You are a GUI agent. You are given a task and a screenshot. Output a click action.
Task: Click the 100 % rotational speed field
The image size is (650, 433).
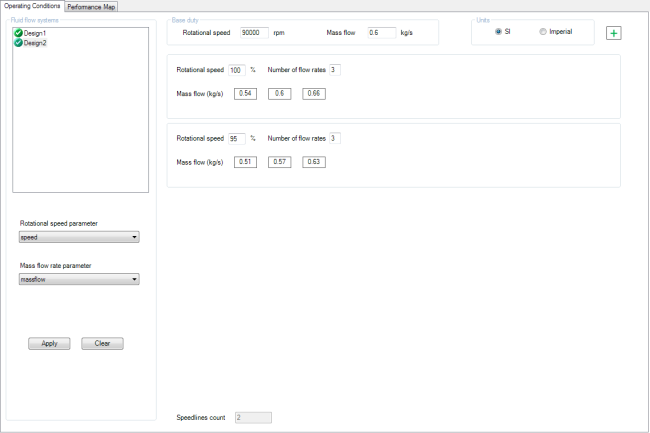[x=237, y=69]
